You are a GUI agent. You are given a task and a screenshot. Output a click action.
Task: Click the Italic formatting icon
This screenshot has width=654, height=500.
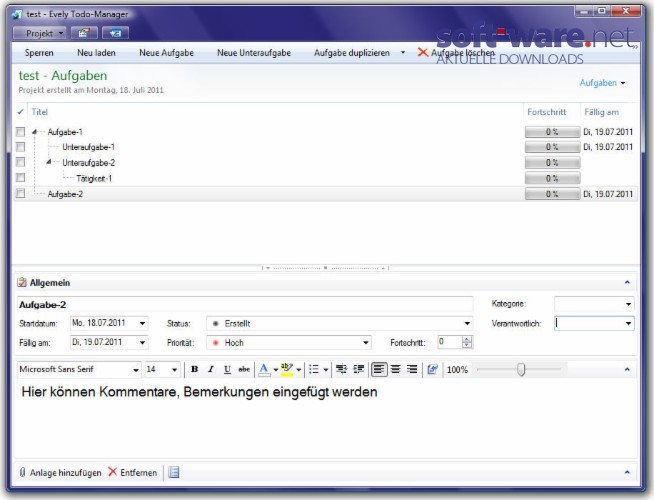pos(211,369)
